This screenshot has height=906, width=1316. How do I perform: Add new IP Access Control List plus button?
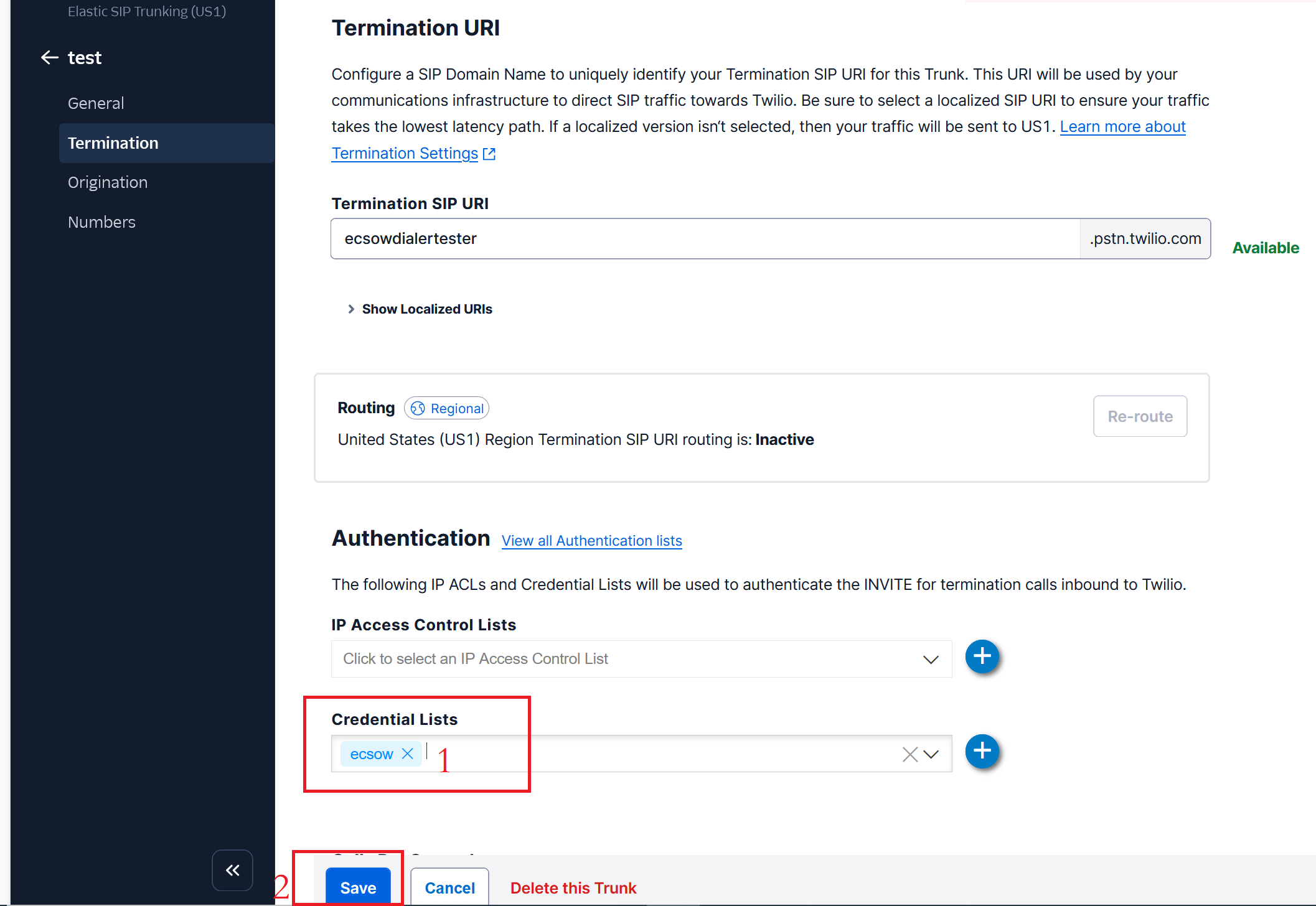(x=982, y=656)
